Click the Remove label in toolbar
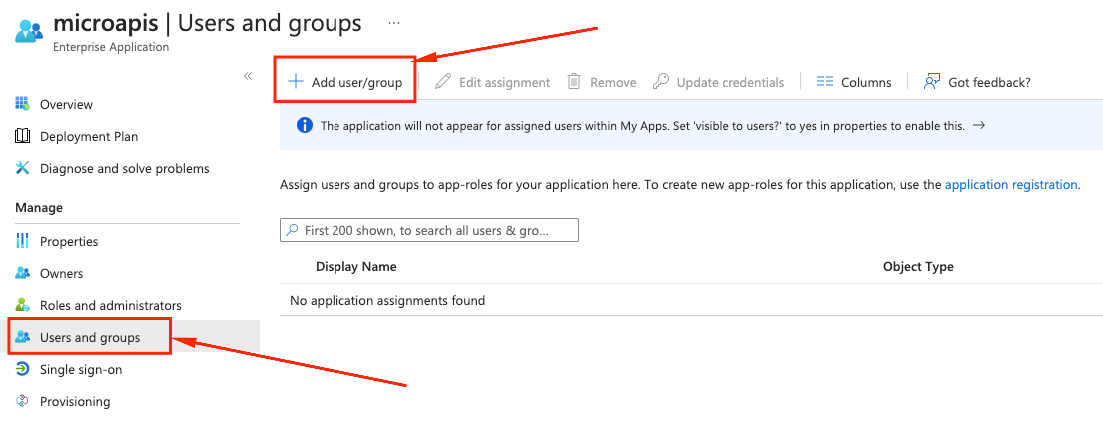The image size is (1103, 422). point(613,82)
